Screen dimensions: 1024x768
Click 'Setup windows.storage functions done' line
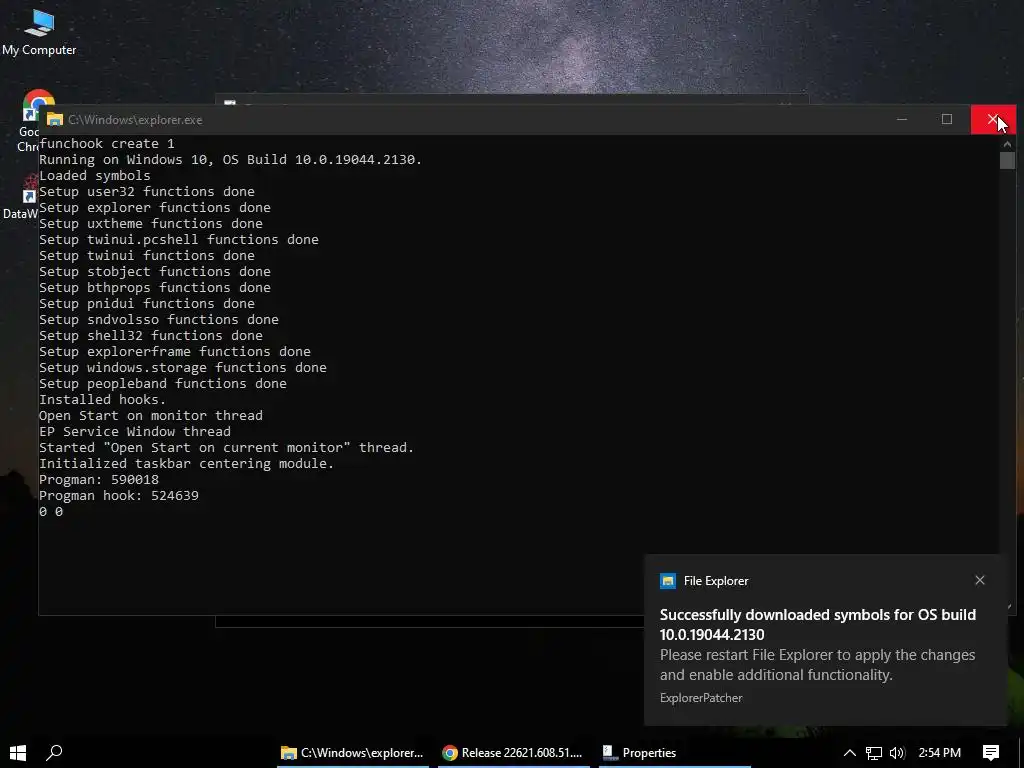click(183, 368)
